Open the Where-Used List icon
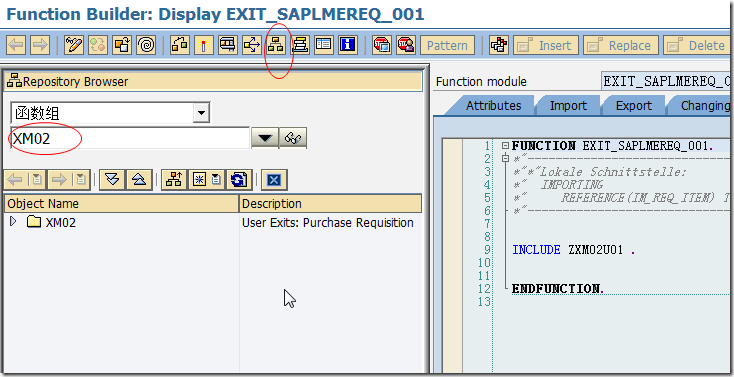 click(252, 45)
